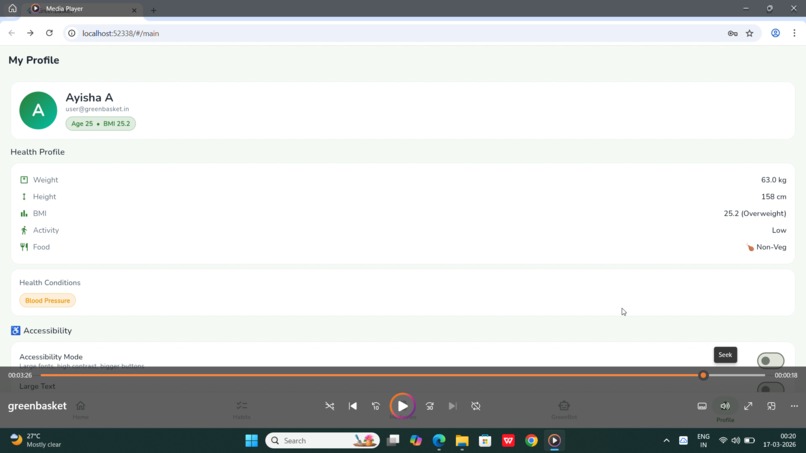Toggle the Accessibility Mode switch
Screen dimensions: 806x453
771,360
